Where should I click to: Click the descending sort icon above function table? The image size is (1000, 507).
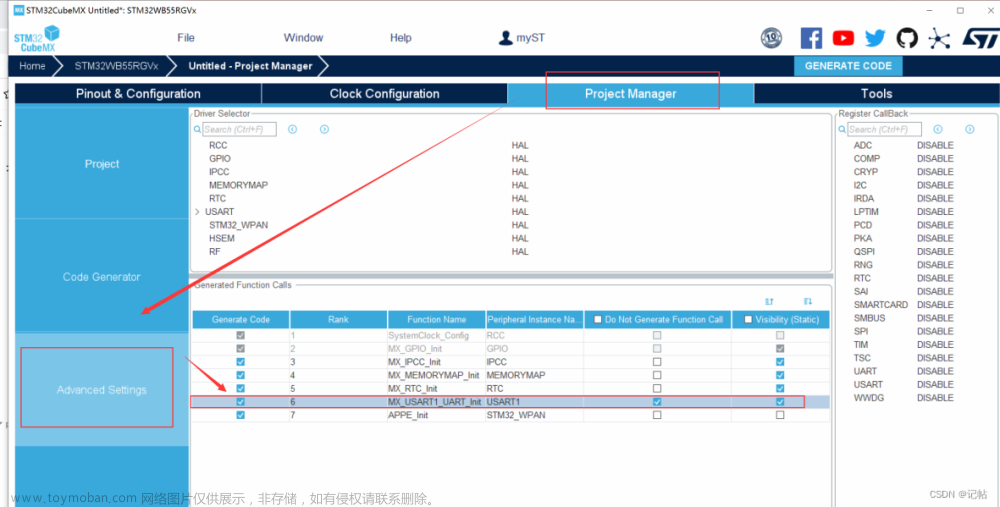pos(807,301)
